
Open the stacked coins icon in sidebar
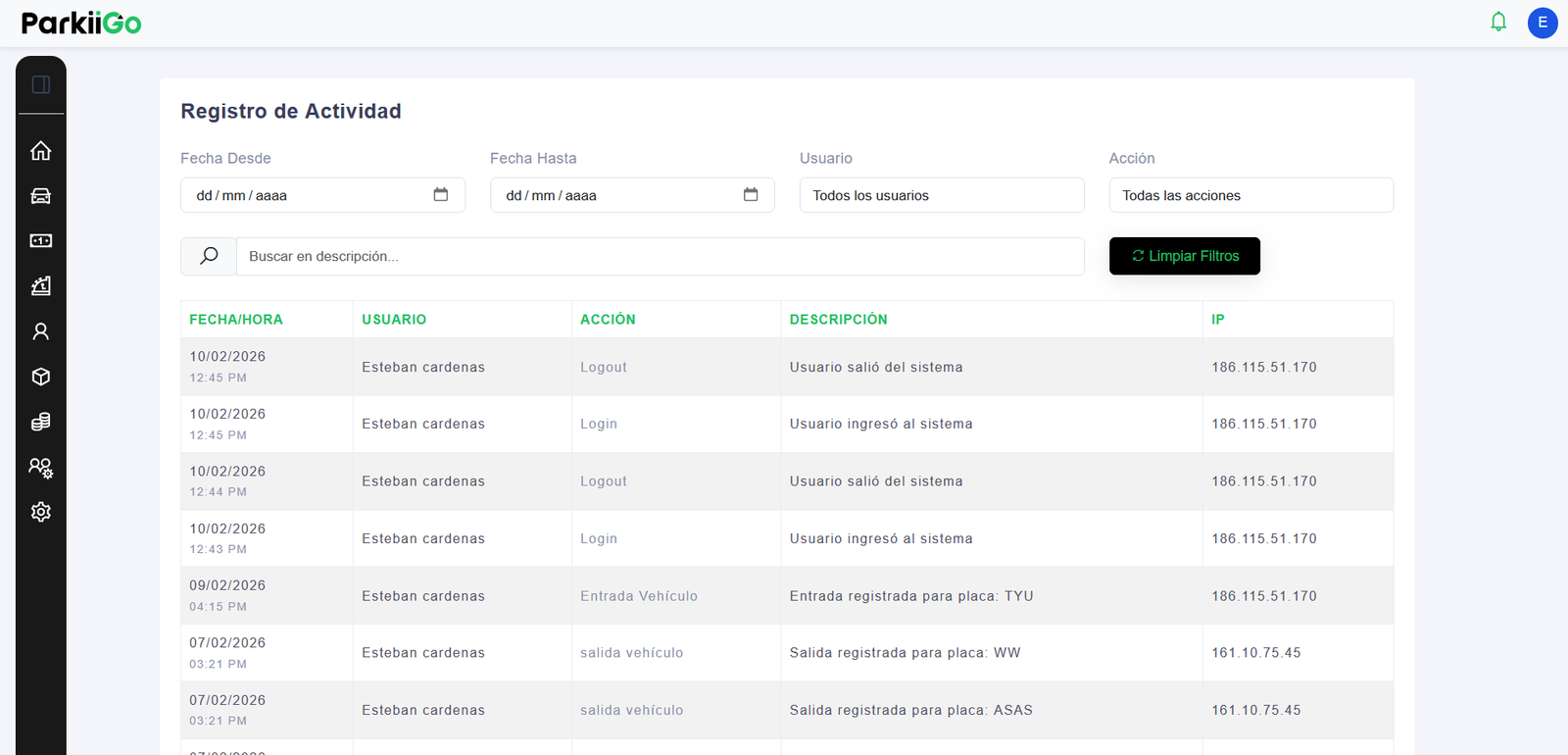(x=41, y=422)
